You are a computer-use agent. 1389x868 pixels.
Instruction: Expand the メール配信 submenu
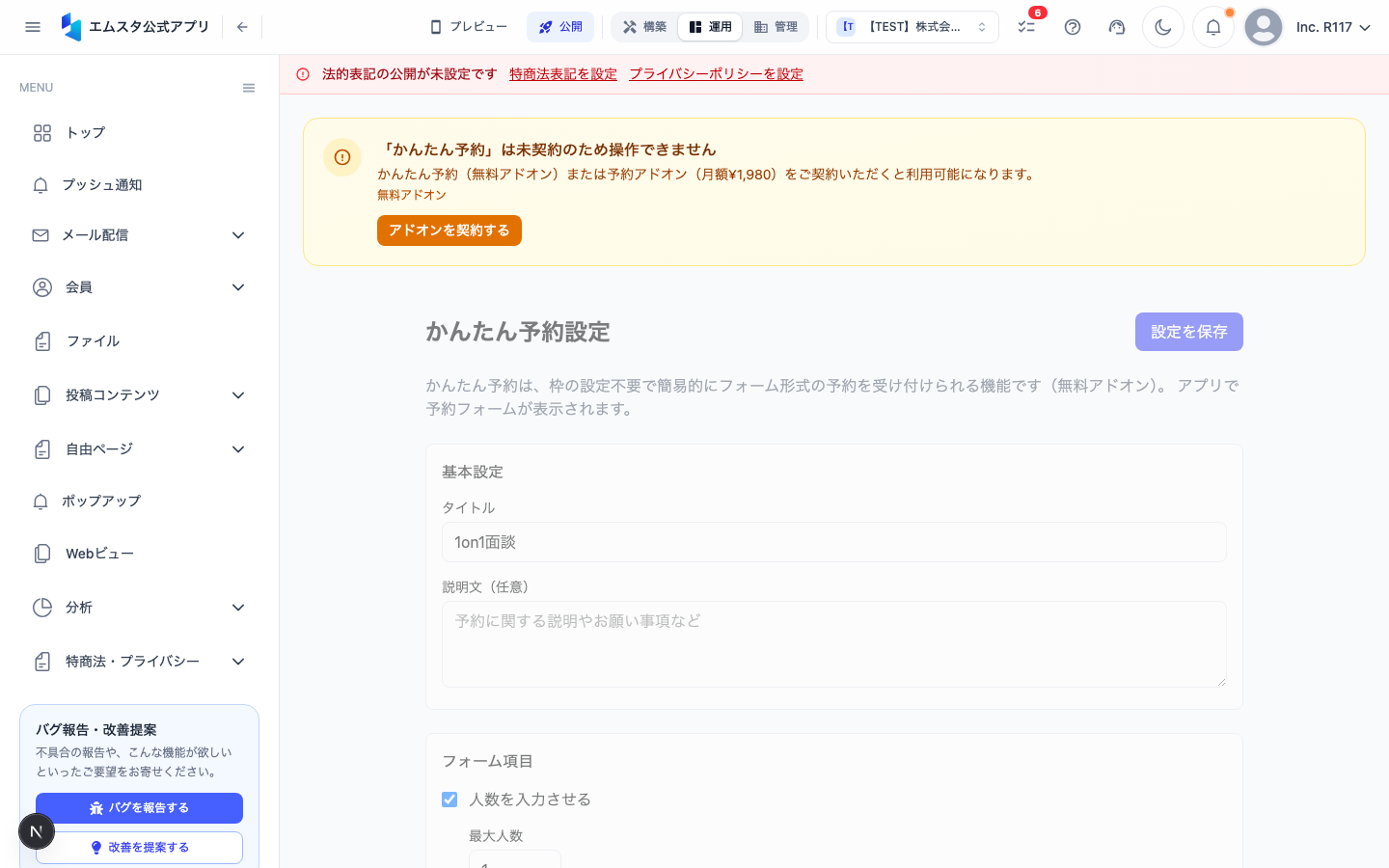pos(139,235)
